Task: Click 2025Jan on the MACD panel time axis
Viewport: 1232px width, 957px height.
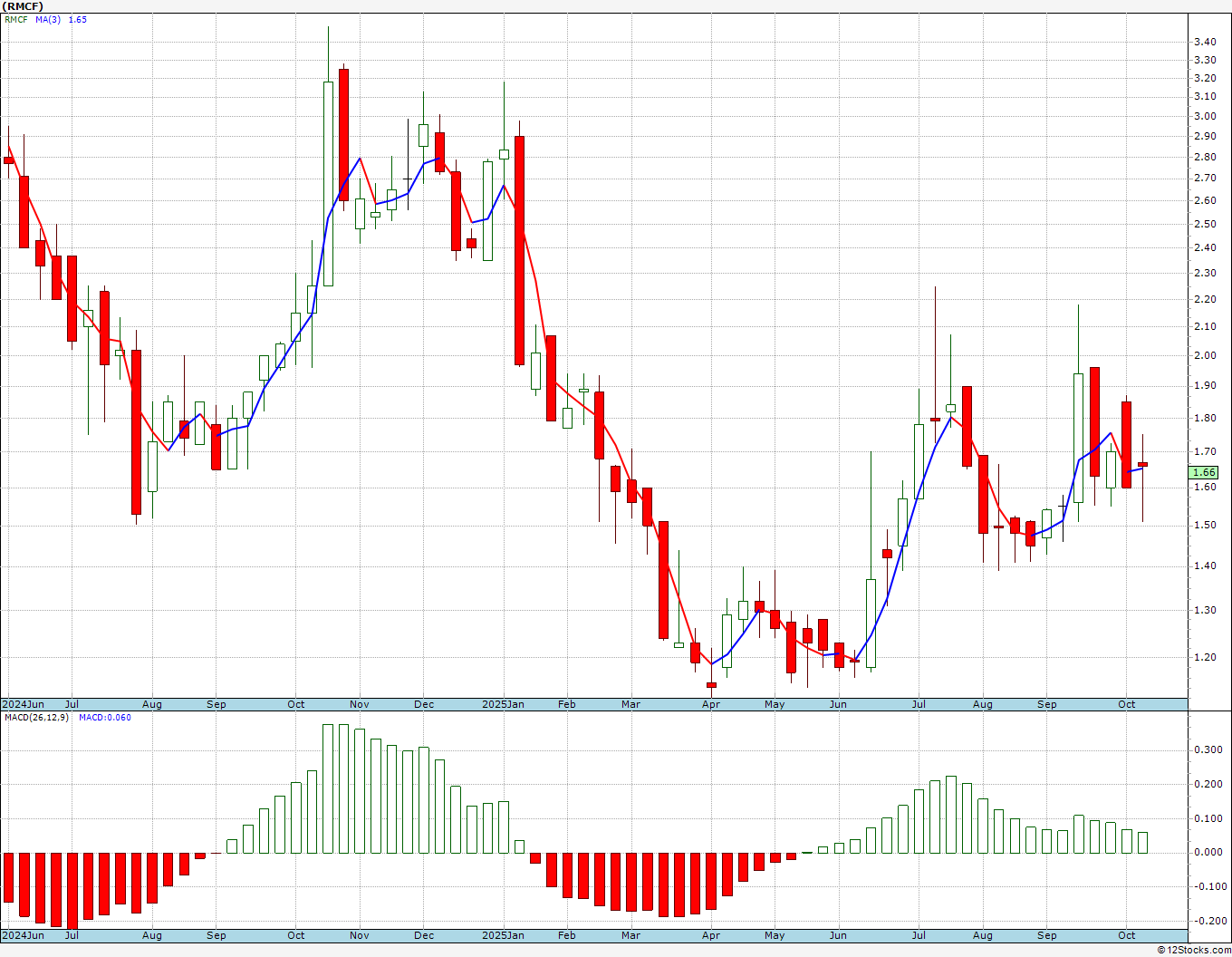Action: pyautogui.click(x=503, y=935)
